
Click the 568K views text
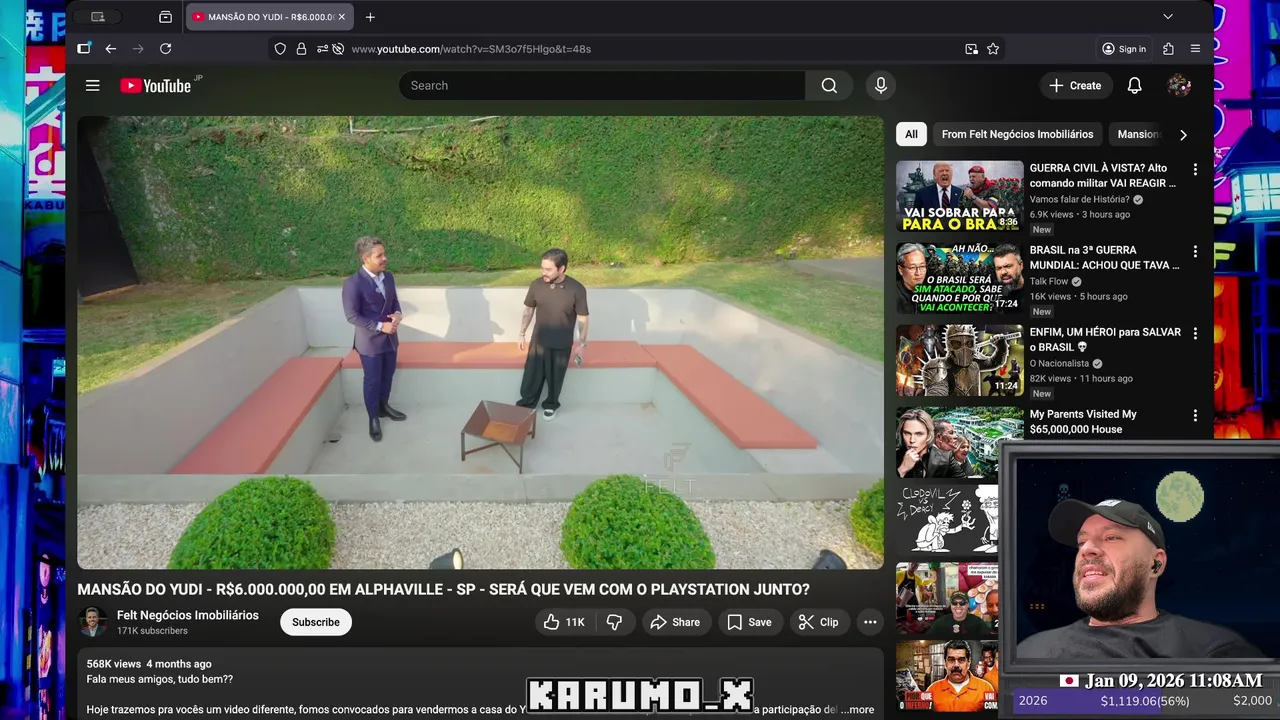tap(114, 664)
